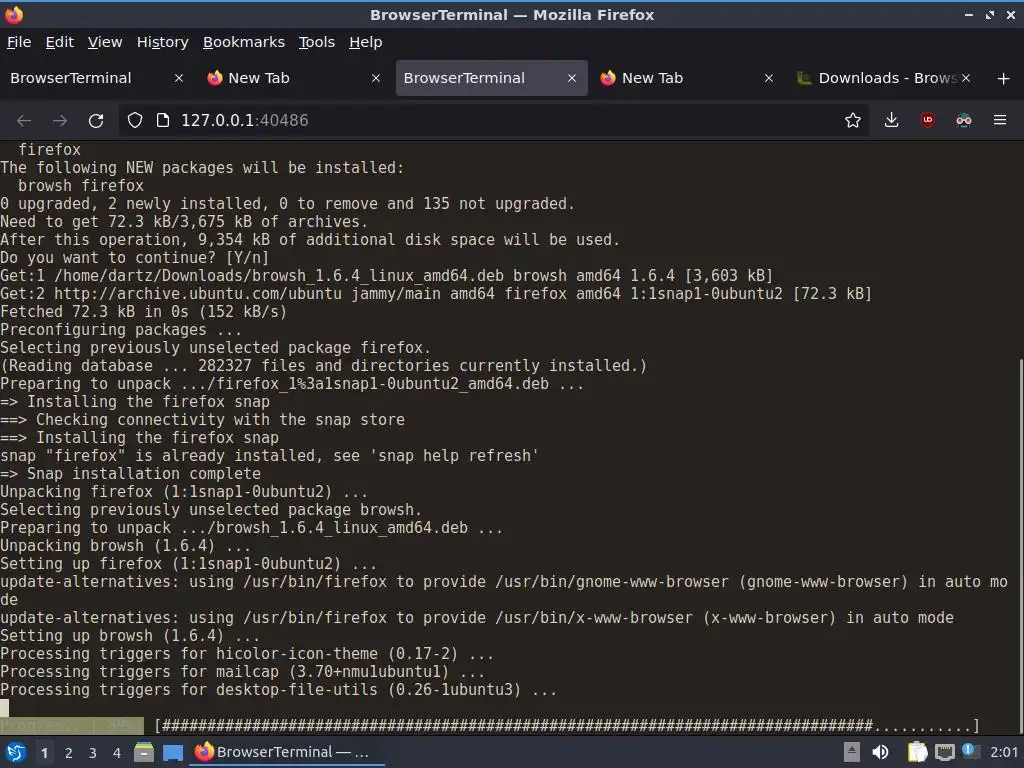Open the volume control tray icon
The image size is (1024, 768).
coord(880,752)
